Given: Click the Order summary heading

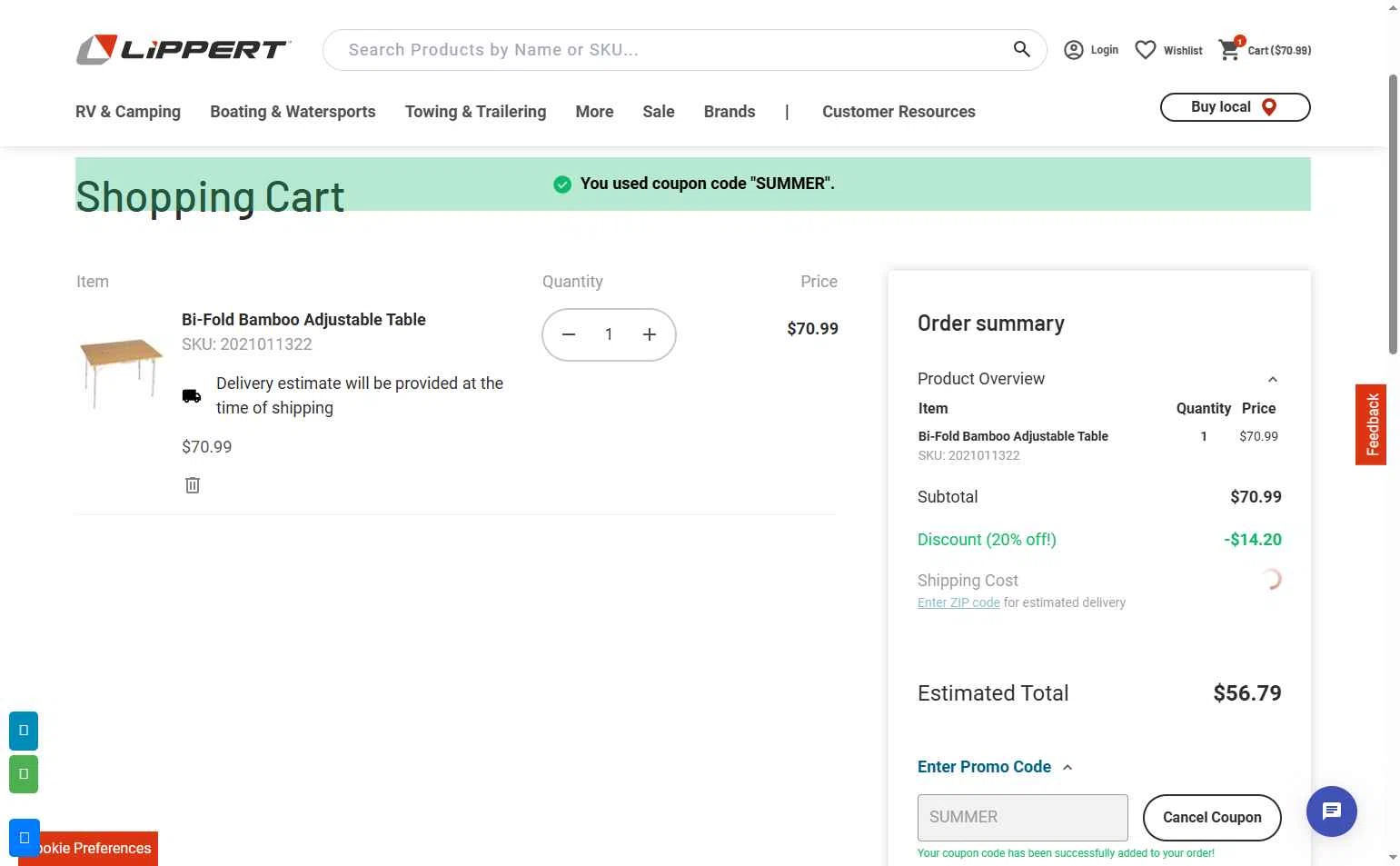Looking at the screenshot, I should [991, 324].
